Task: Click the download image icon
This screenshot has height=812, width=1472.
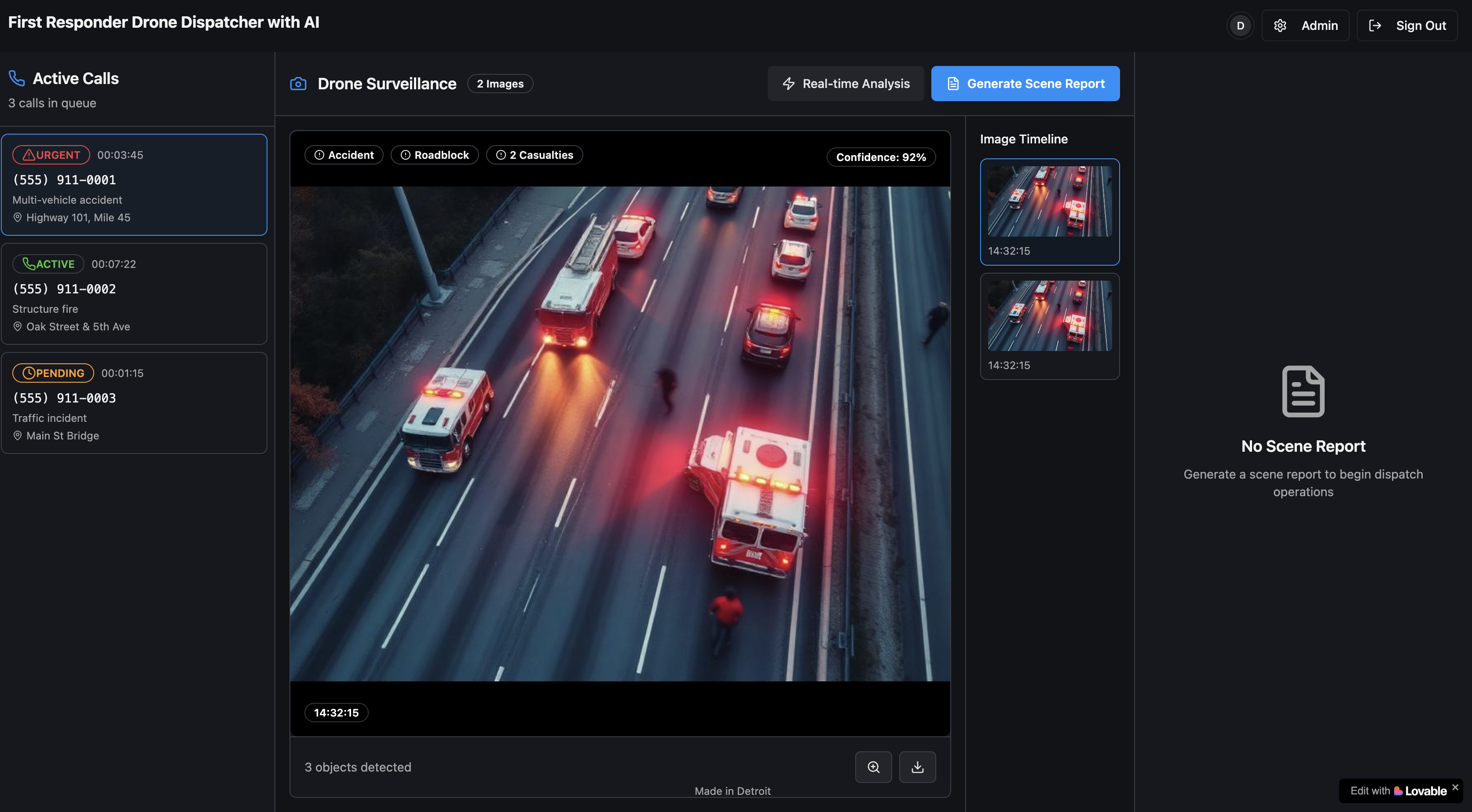Action: (x=917, y=767)
